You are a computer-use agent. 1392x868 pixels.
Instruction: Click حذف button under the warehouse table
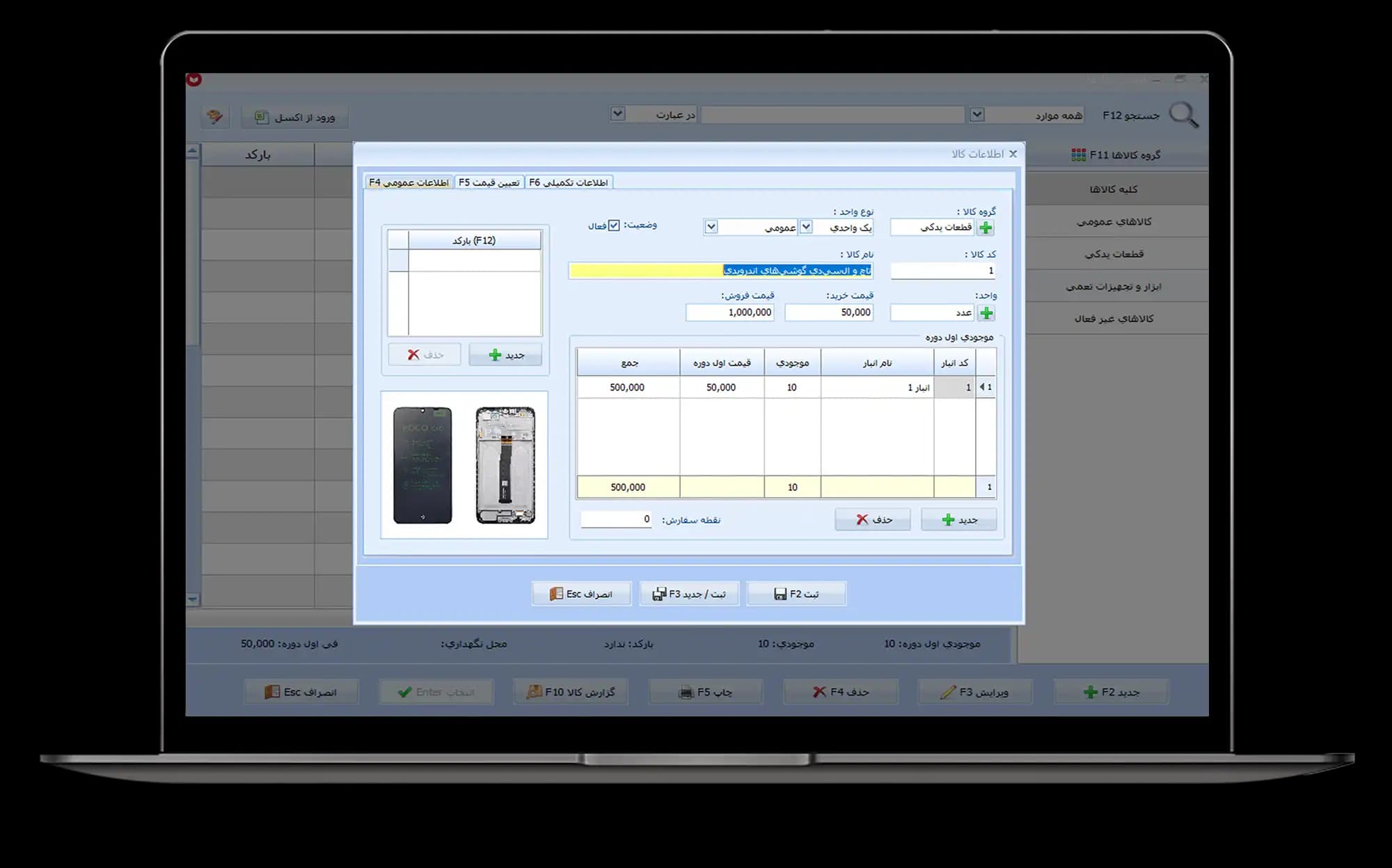point(873,520)
